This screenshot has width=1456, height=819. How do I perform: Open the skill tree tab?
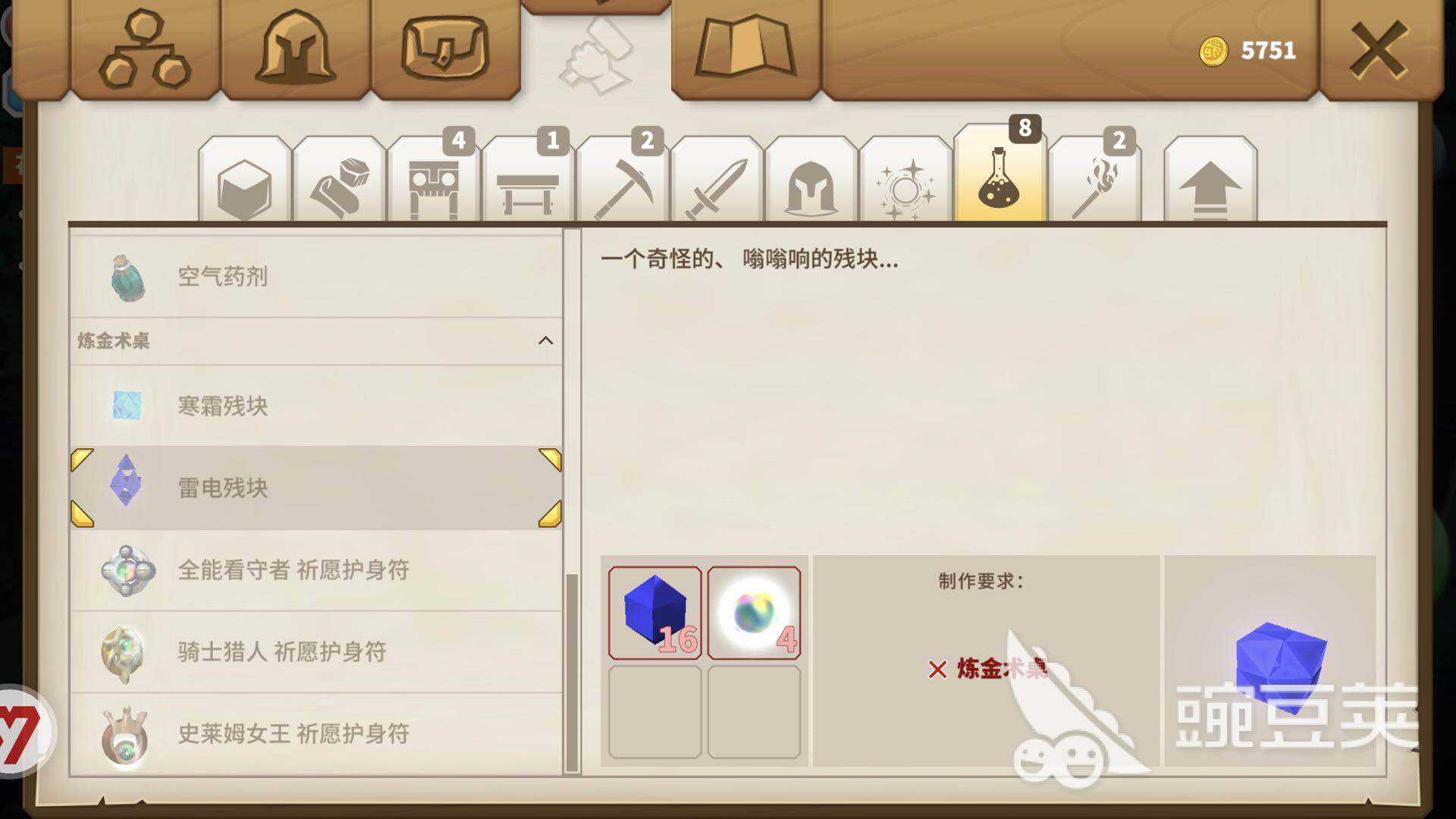(145, 49)
